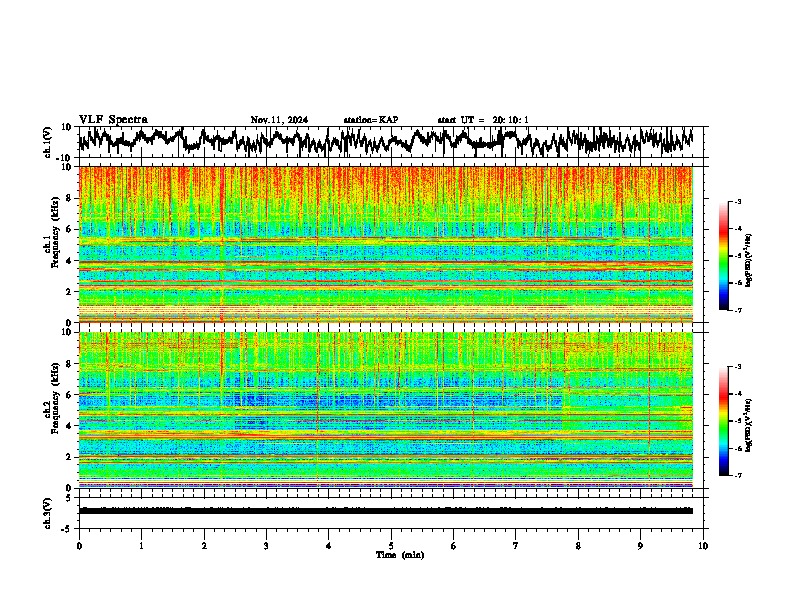
Task: Click time axis tick label "1"
Action: pos(141,546)
